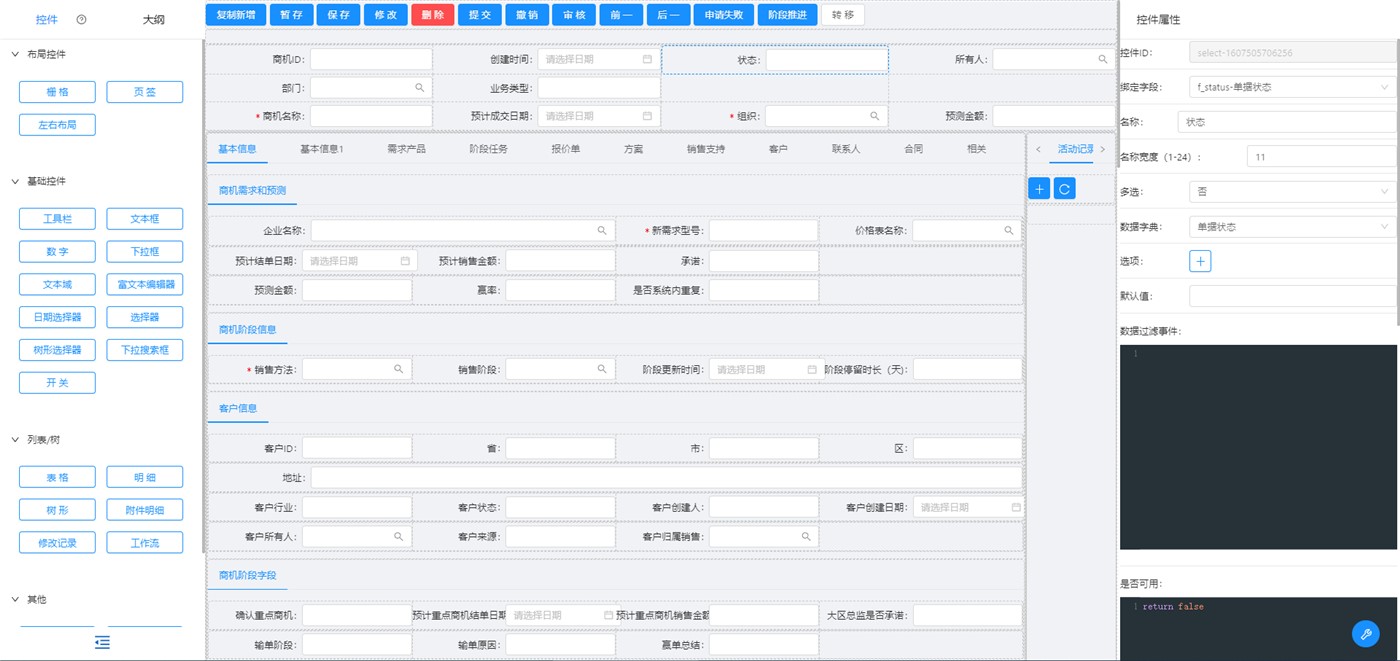The image size is (1400, 661).
Task: Open the 数据字典 dropdown
Action: coord(1290,227)
